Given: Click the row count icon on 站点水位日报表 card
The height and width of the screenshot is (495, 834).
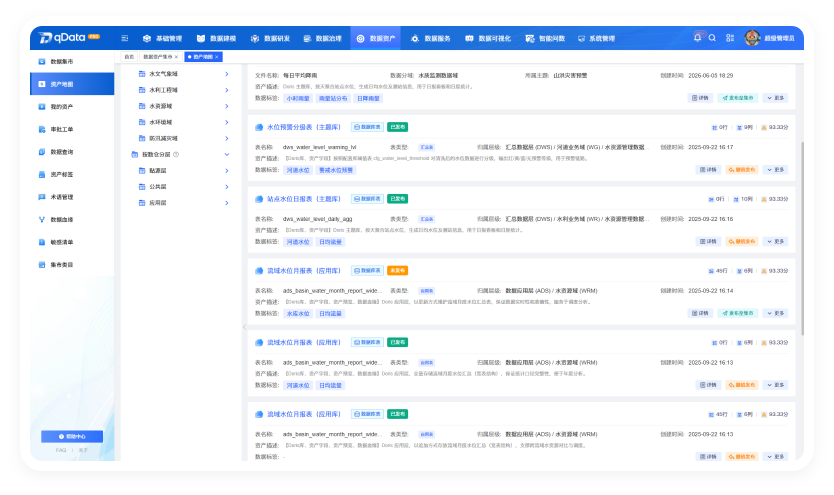Looking at the screenshot, I should click(x=711, y=199).
